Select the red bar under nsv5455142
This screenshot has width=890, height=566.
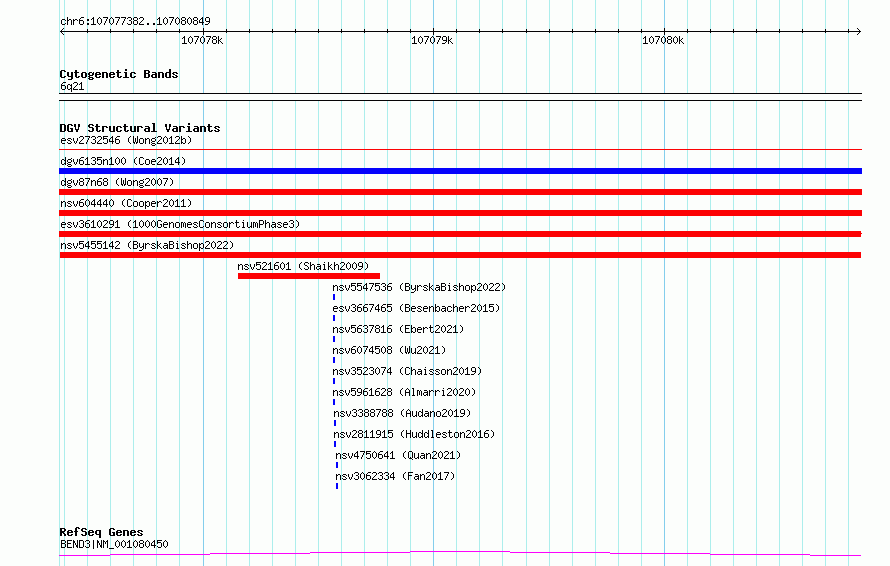coord(460,255)
